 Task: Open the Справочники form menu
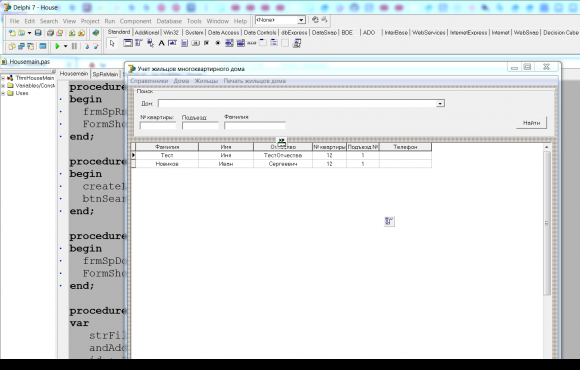point(149,81)
